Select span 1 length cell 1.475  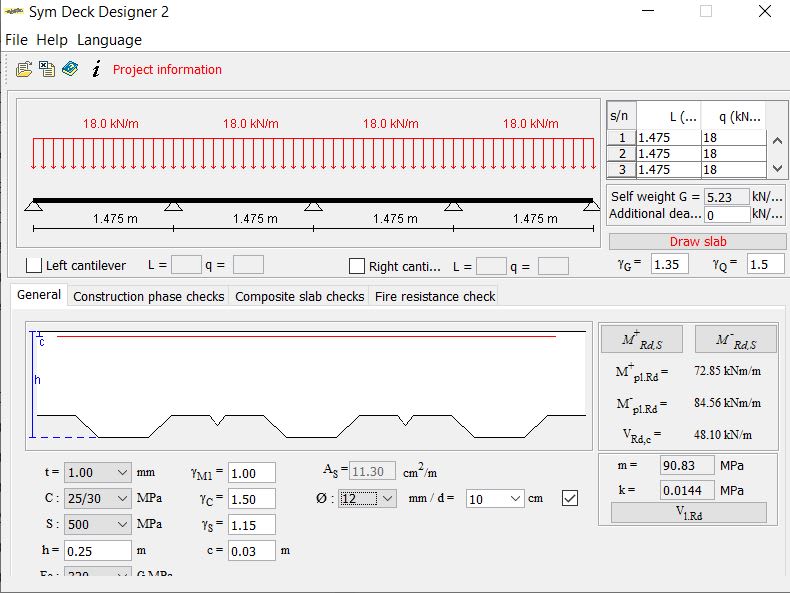(669, 138)
